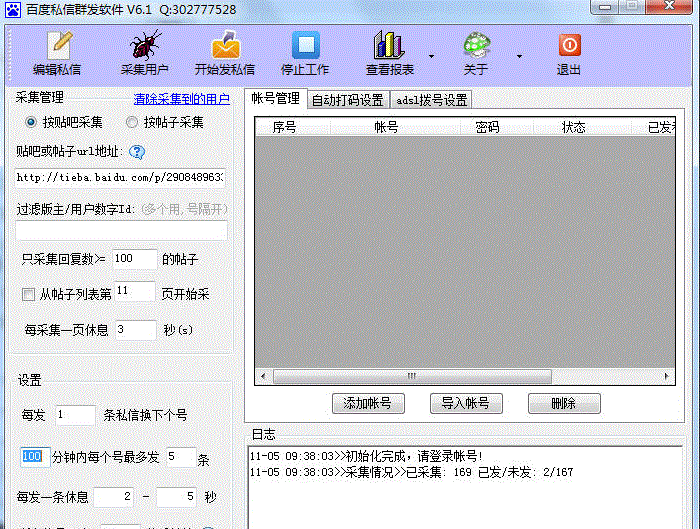The width and height of the screenshot is (700, 529).
Task: Expand the 关于 dropdown arrow
Action: click(519, 56)
